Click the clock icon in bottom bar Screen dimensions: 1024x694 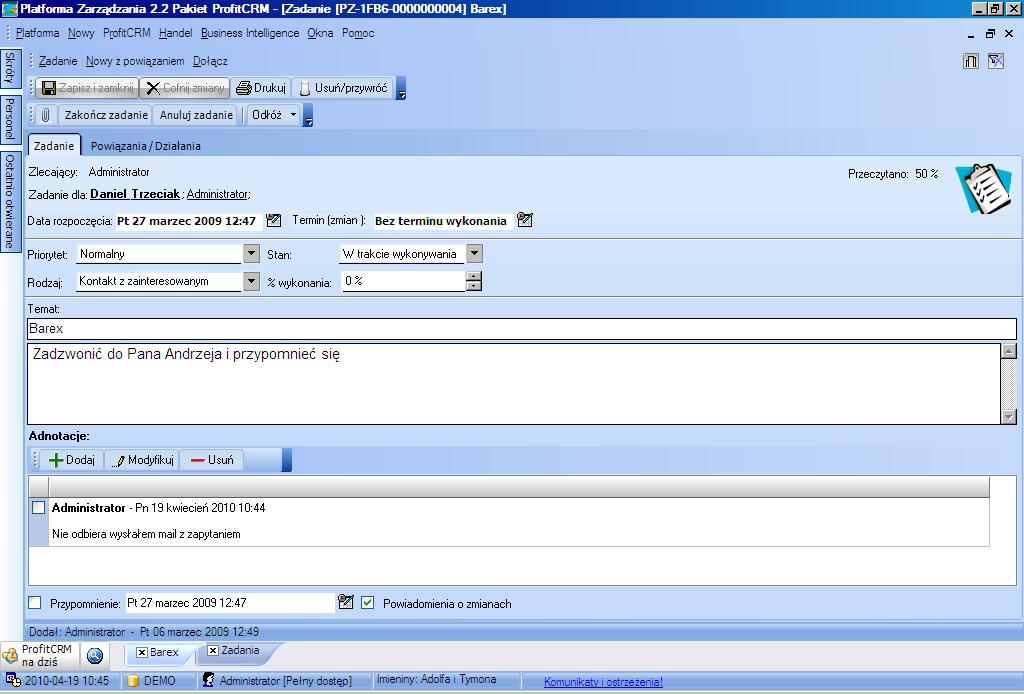pyautogui.click(x=95, y=656)
